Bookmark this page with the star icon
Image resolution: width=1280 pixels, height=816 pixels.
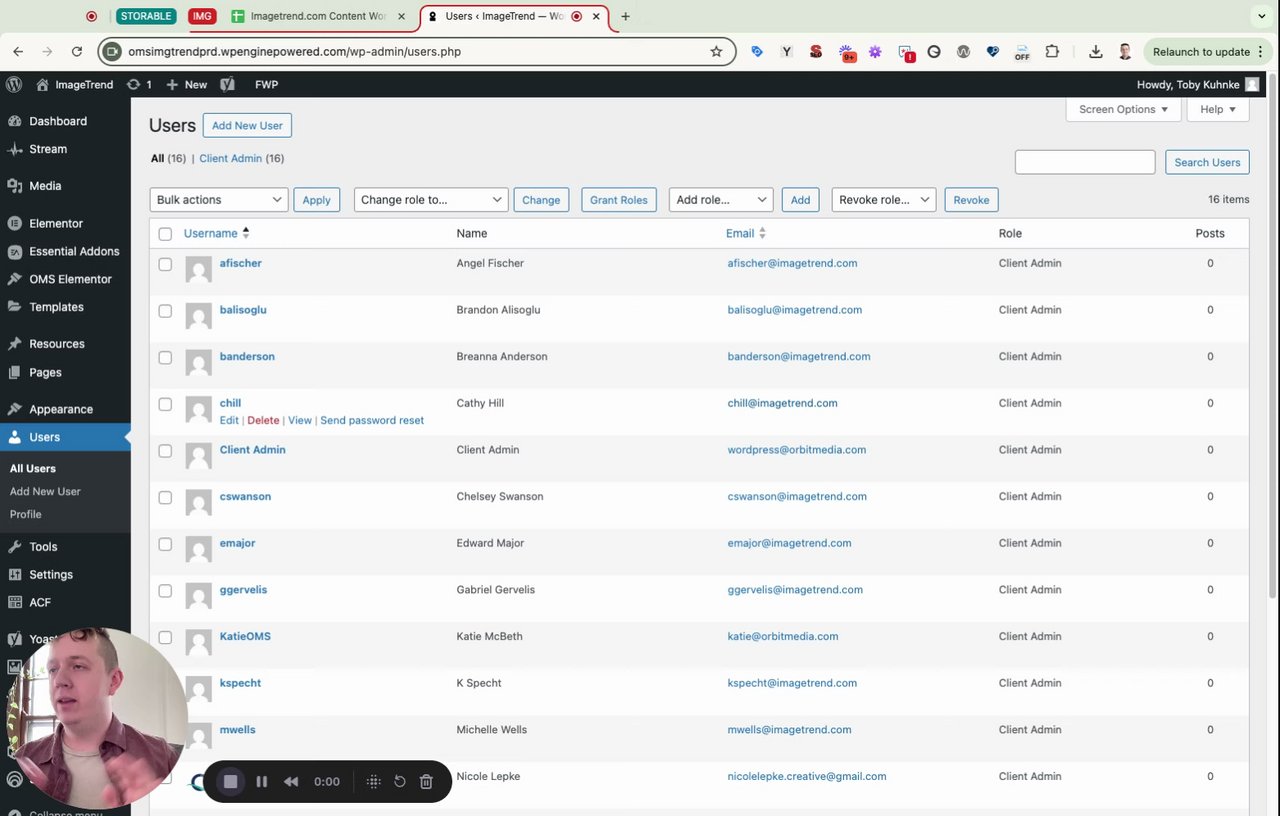point(716,51)
